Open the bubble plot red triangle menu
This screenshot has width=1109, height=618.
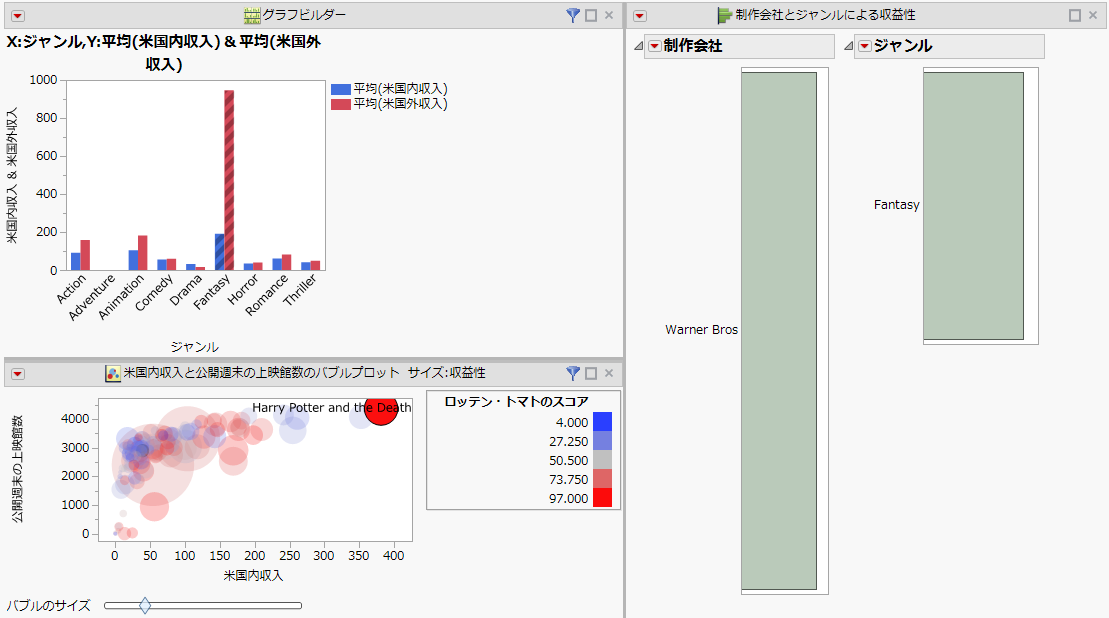[x=18, y=373]
